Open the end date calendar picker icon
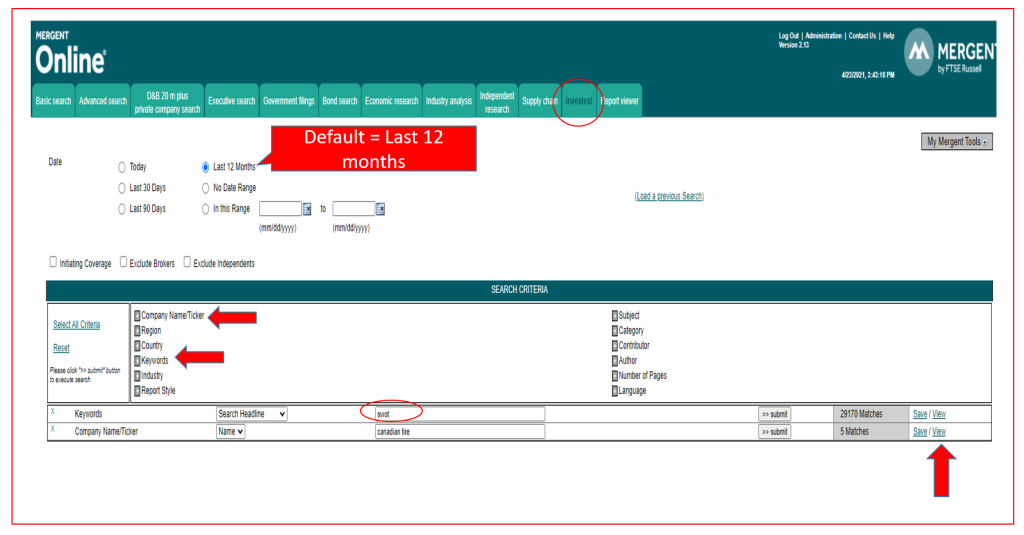Viewport: 1024px width, 535px height. coord(381,209)
